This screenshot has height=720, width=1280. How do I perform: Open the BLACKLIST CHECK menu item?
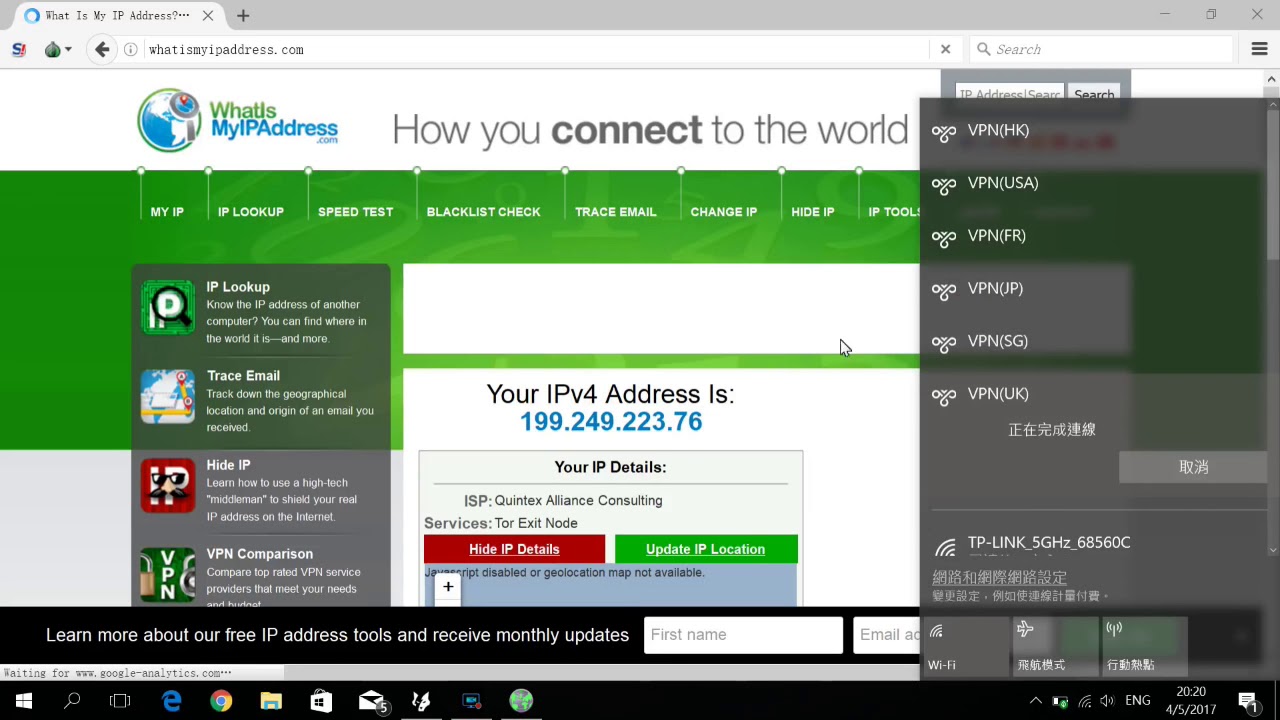click(x=483, y=212)
